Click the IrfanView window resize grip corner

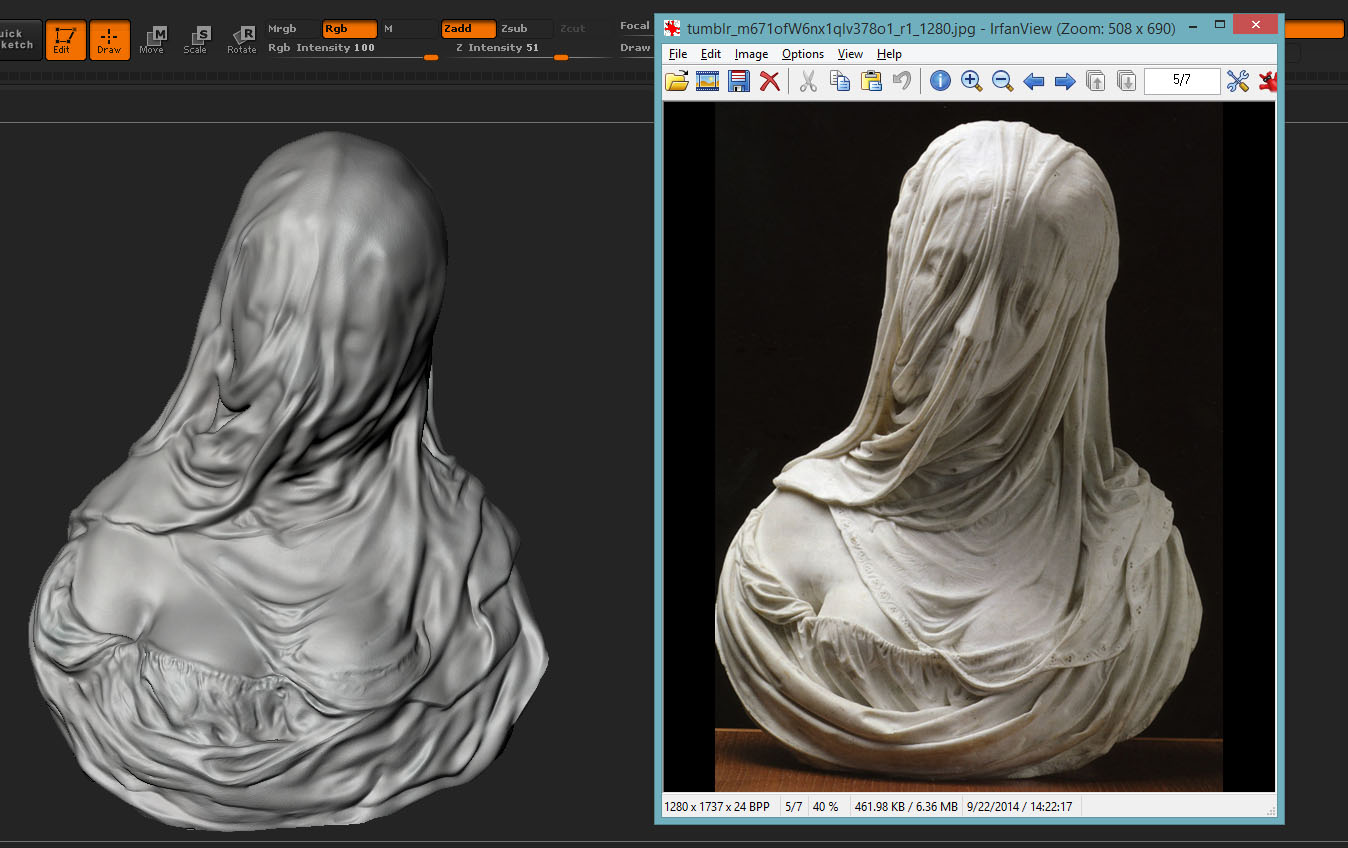1271,810
